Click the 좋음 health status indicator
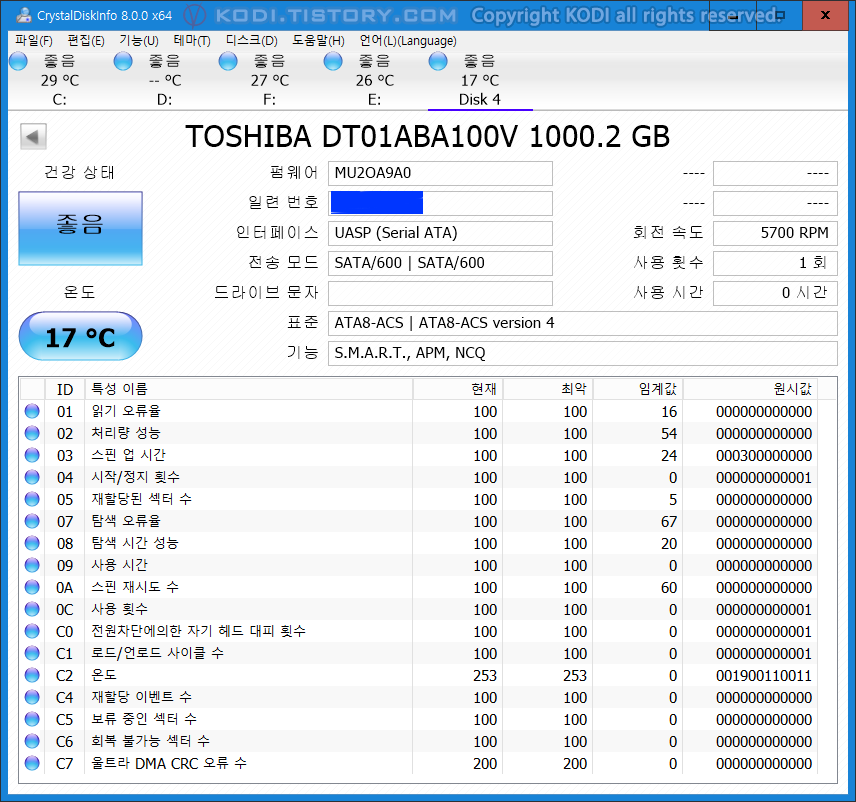The height and width of the screenshot is (802, 856). (79, 228)
